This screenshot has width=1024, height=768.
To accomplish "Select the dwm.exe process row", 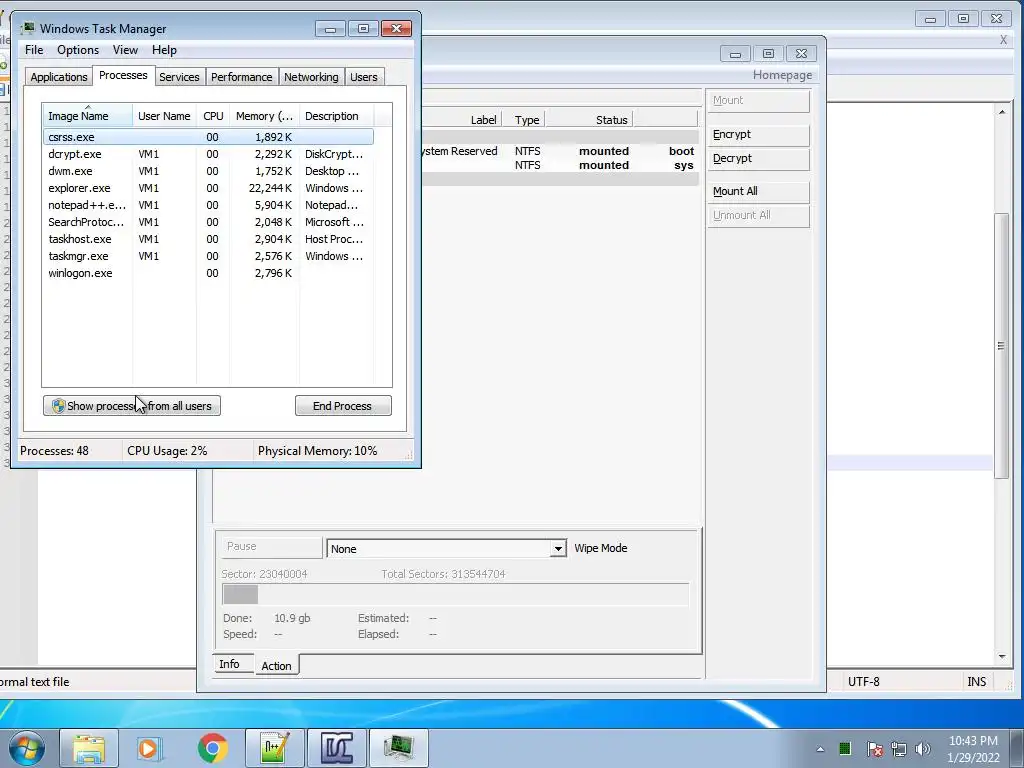I will (208, 171).
